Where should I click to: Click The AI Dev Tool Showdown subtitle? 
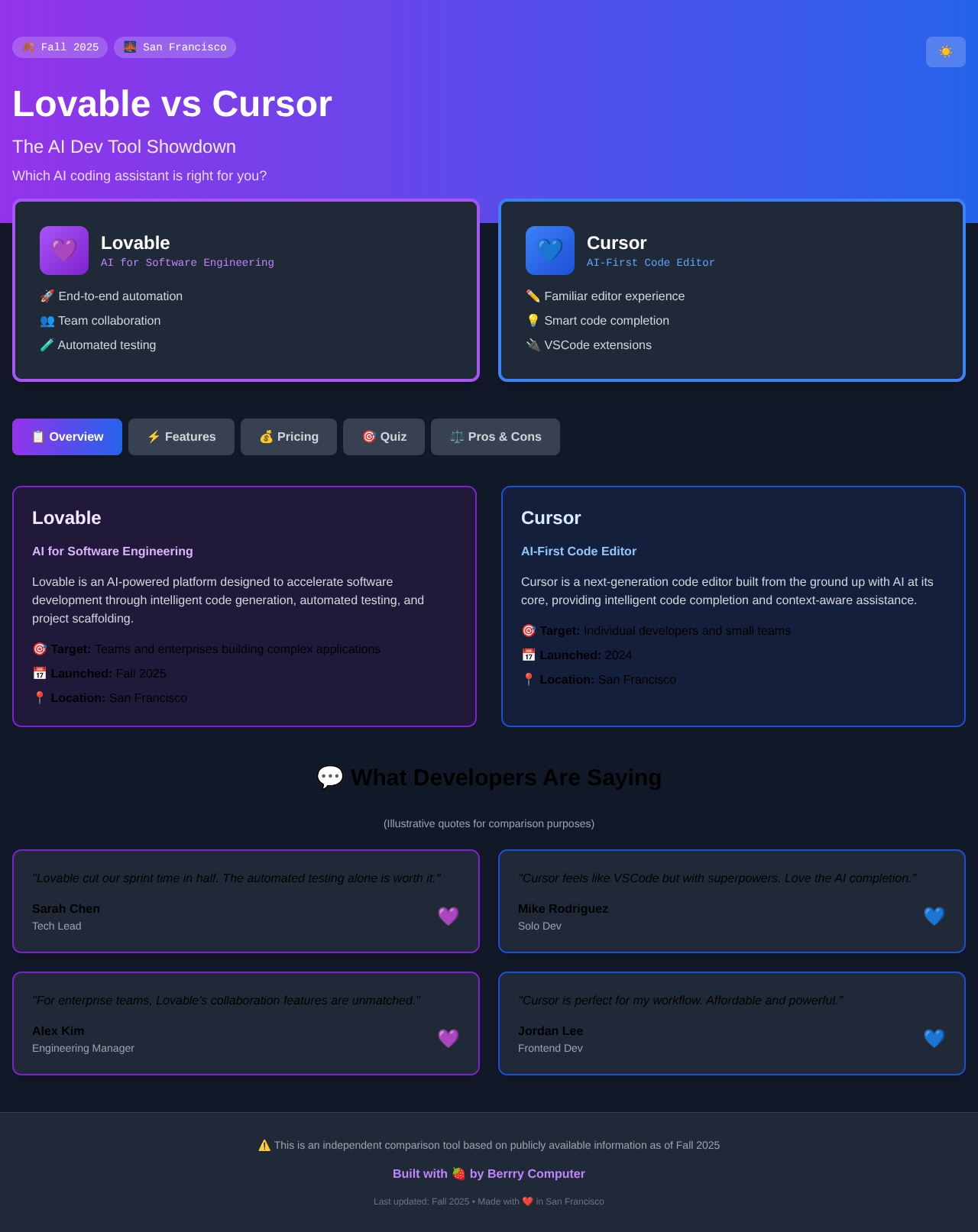tap(124, 147)
